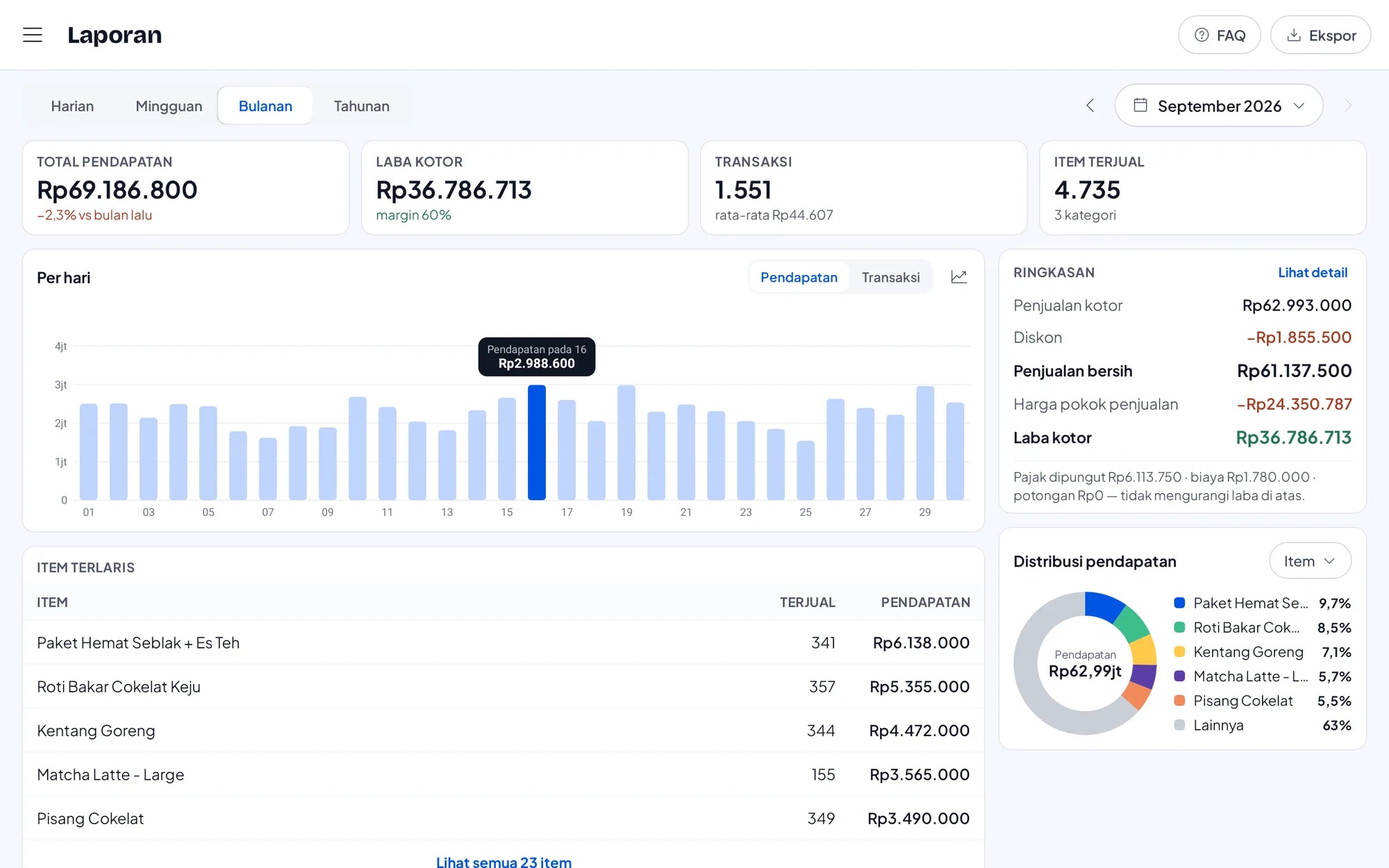Open the September 2026 month picker
This screenshot has height=868, width=1389.
(1219, 106)
